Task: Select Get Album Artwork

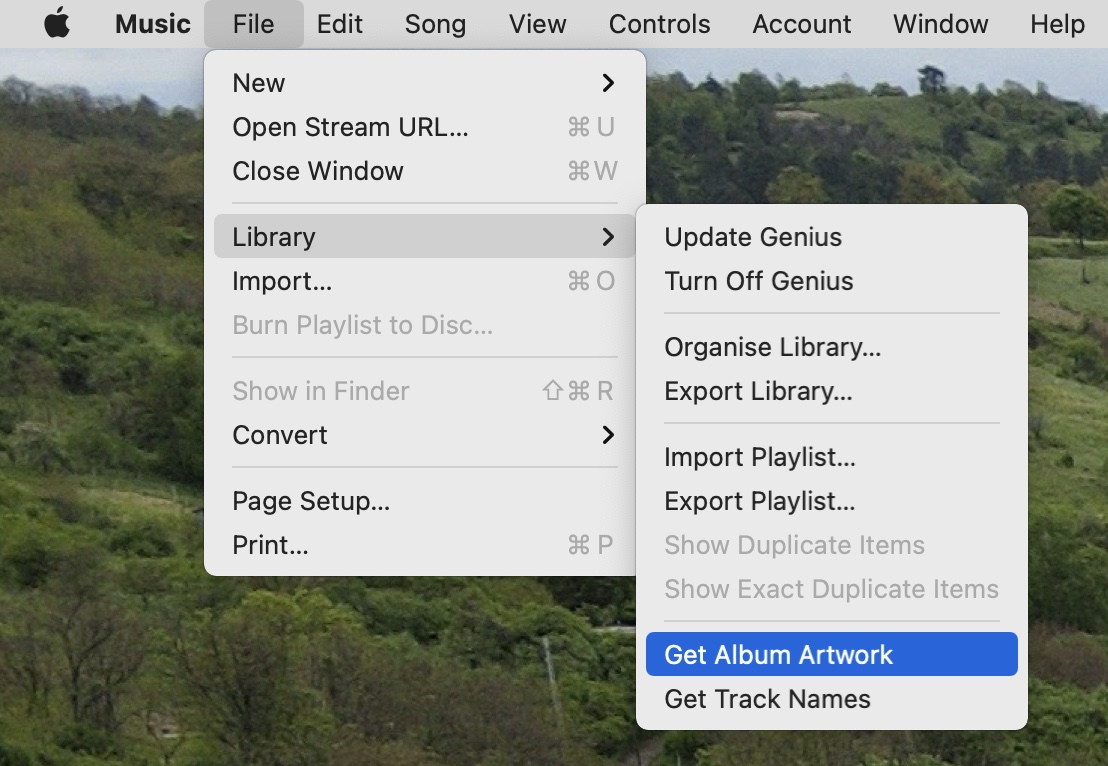Action: tap(832, 654)
